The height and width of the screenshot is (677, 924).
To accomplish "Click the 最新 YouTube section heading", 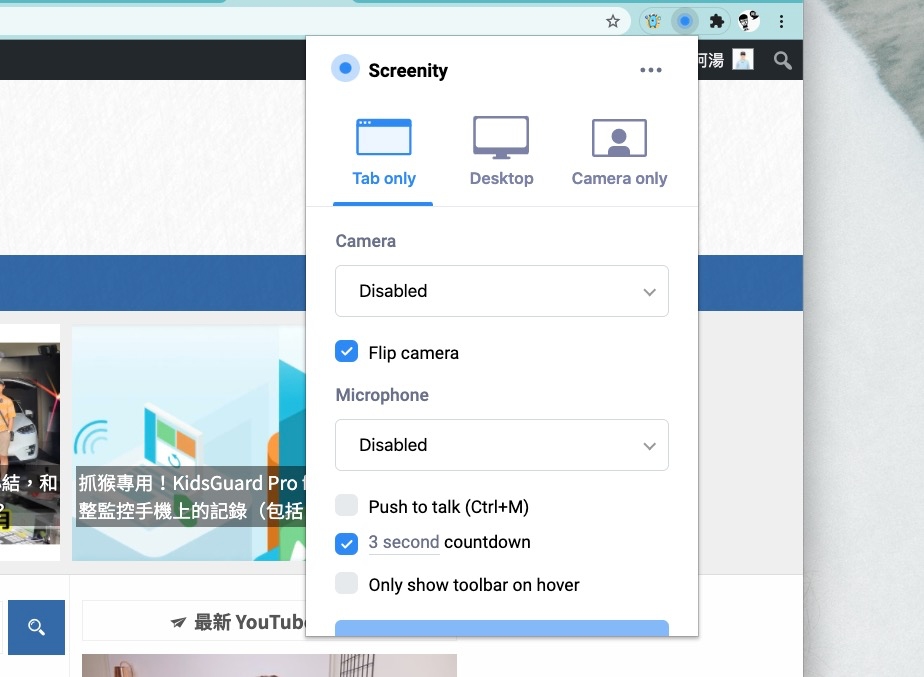I will [x=250, y=622].
